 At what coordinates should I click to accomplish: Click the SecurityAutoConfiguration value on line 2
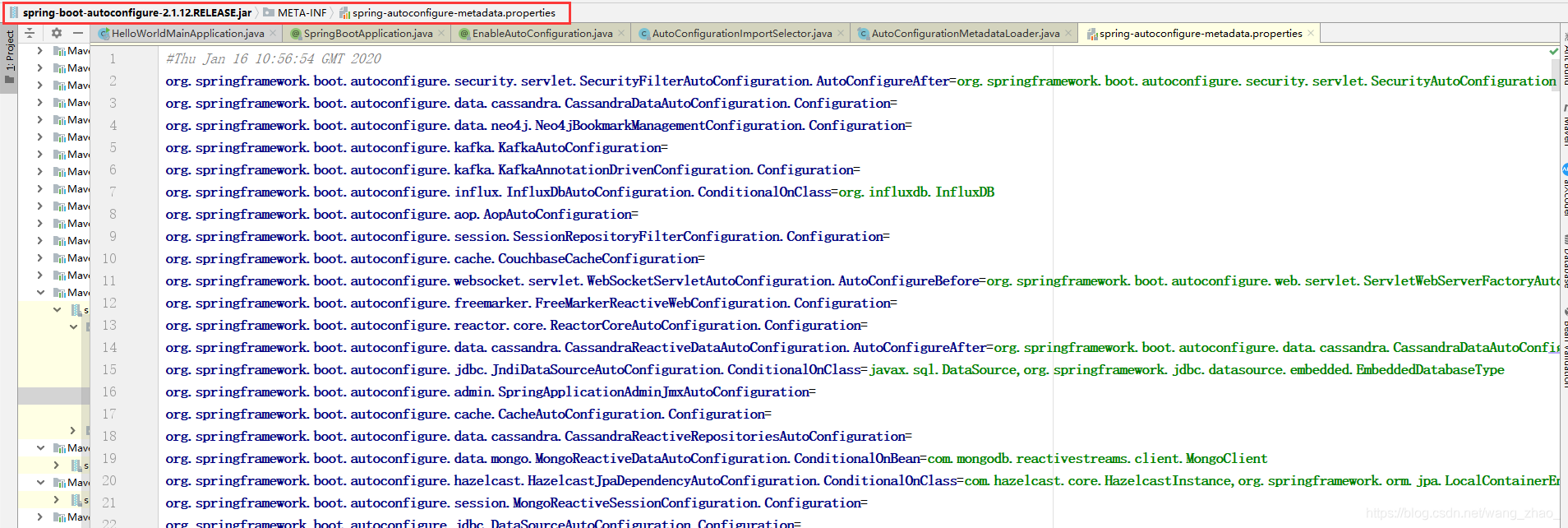1257,81
